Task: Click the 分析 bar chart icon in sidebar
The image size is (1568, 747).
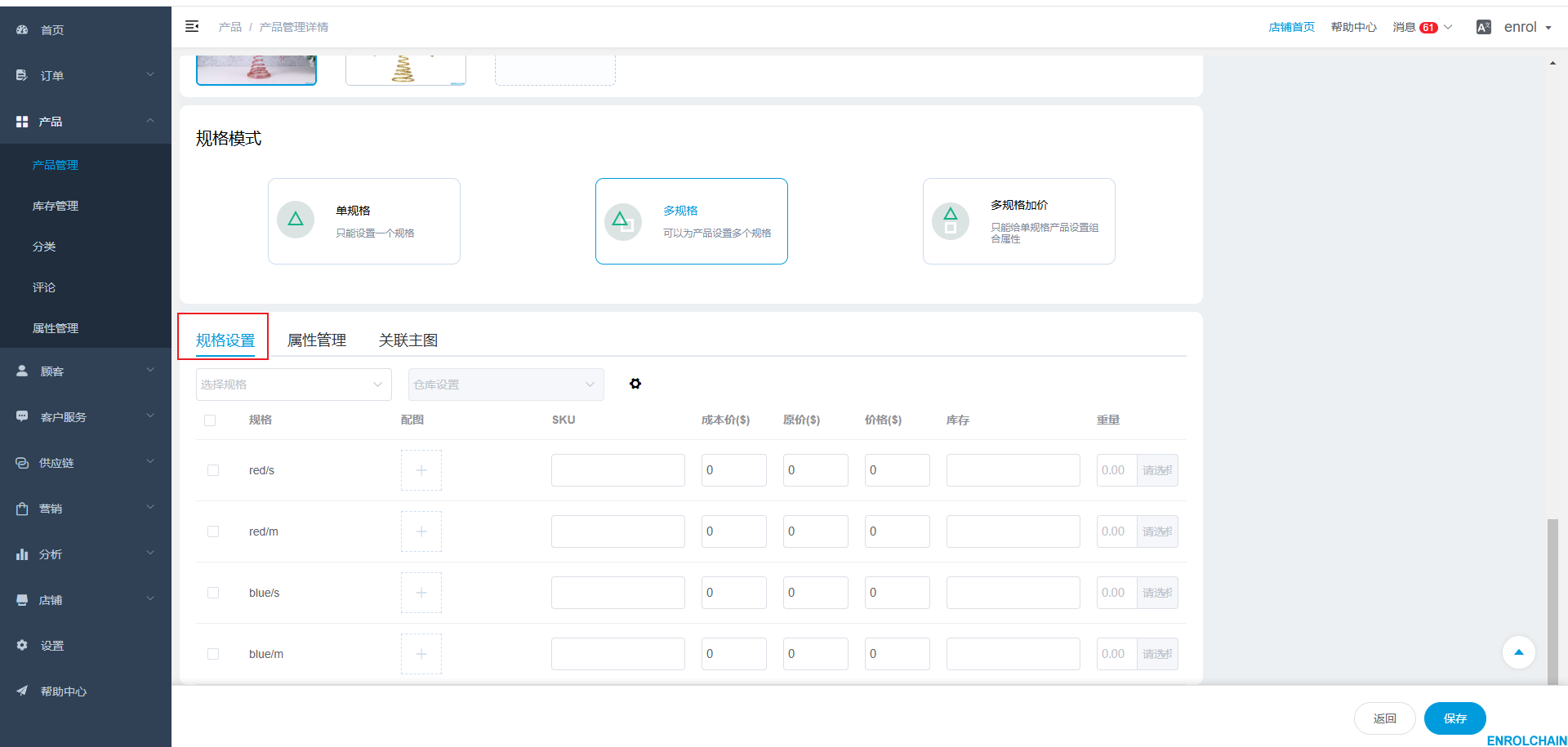Action: 22,554
